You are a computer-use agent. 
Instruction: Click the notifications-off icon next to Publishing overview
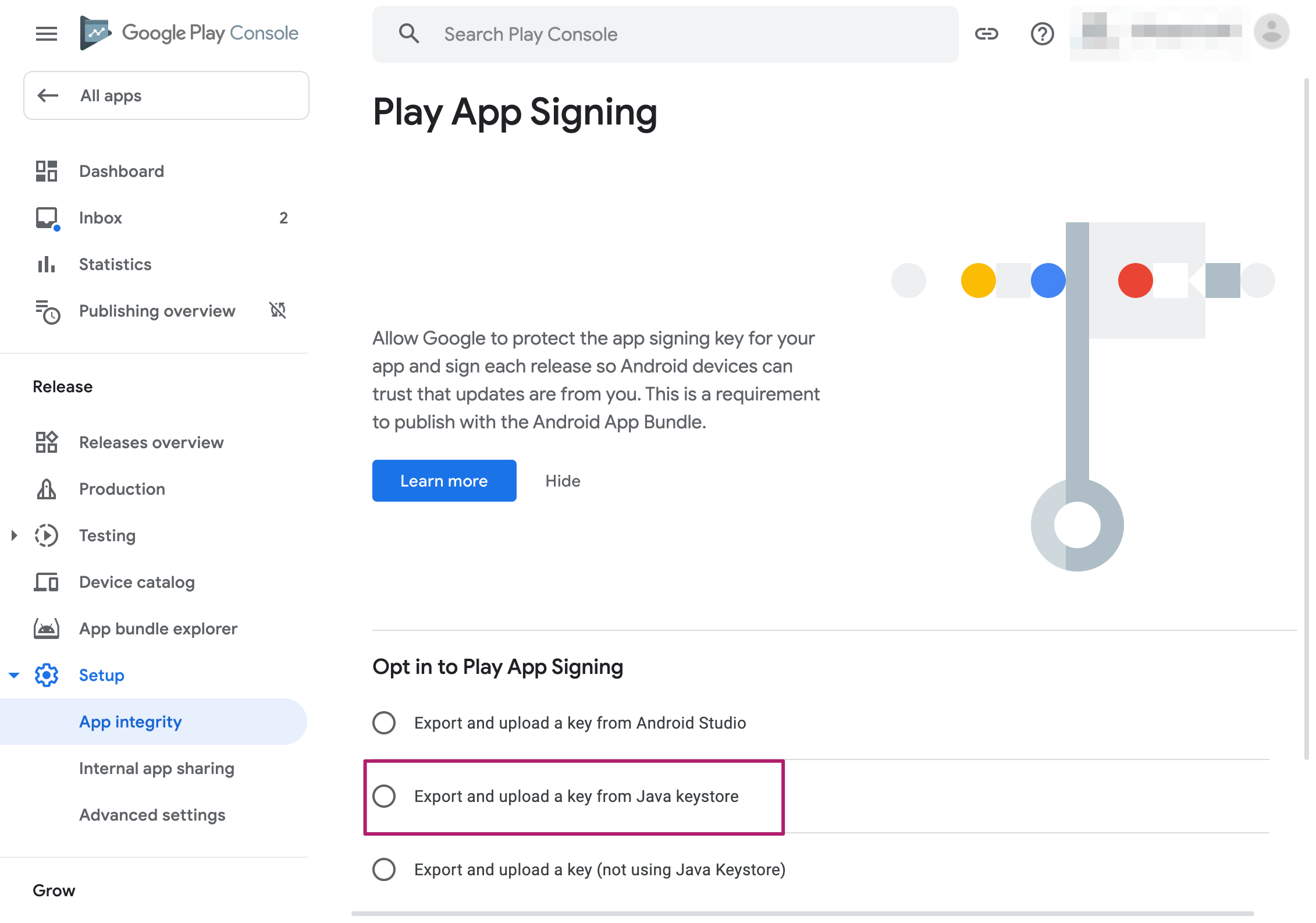(x=278, y=311)
